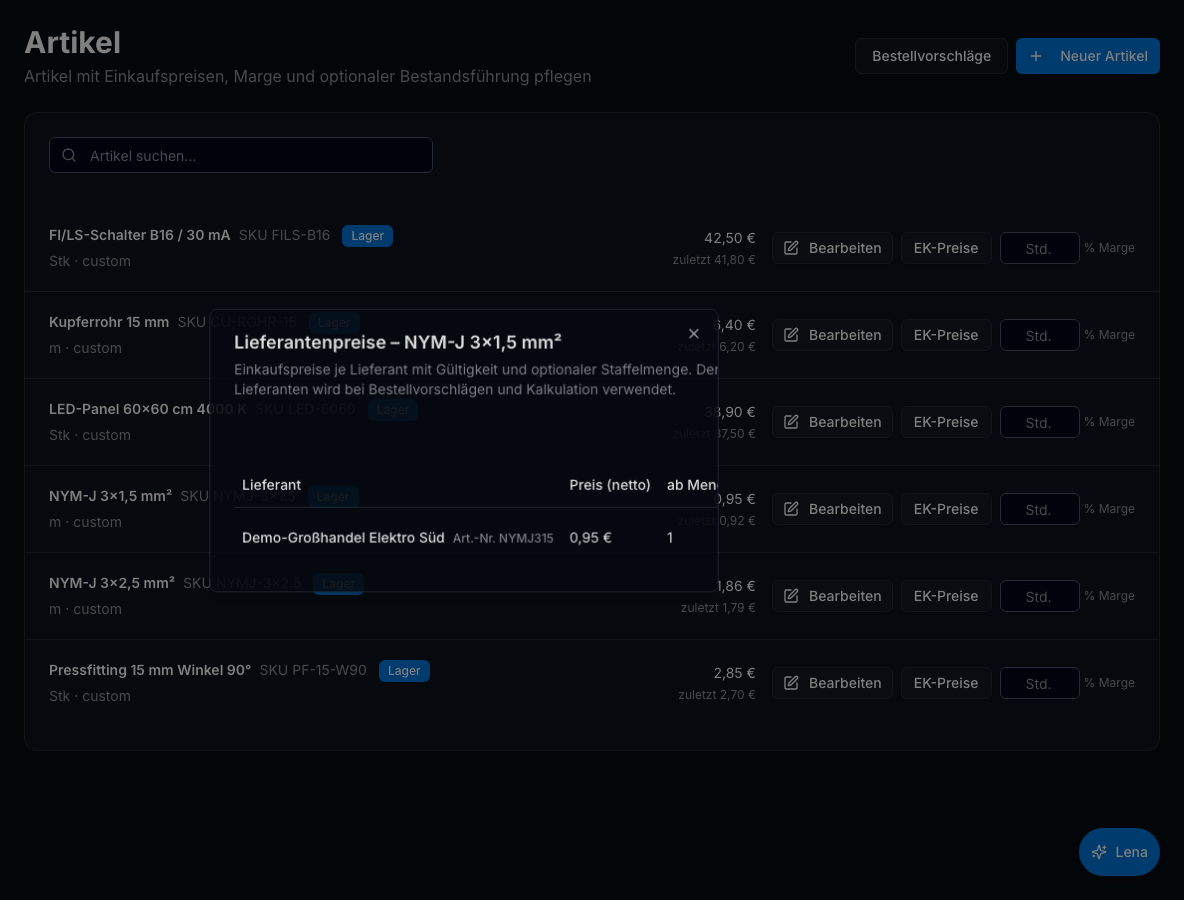Edit the NYM-J 3×1,5 mm² article
1184x900 pixels.
click(832, 508)
